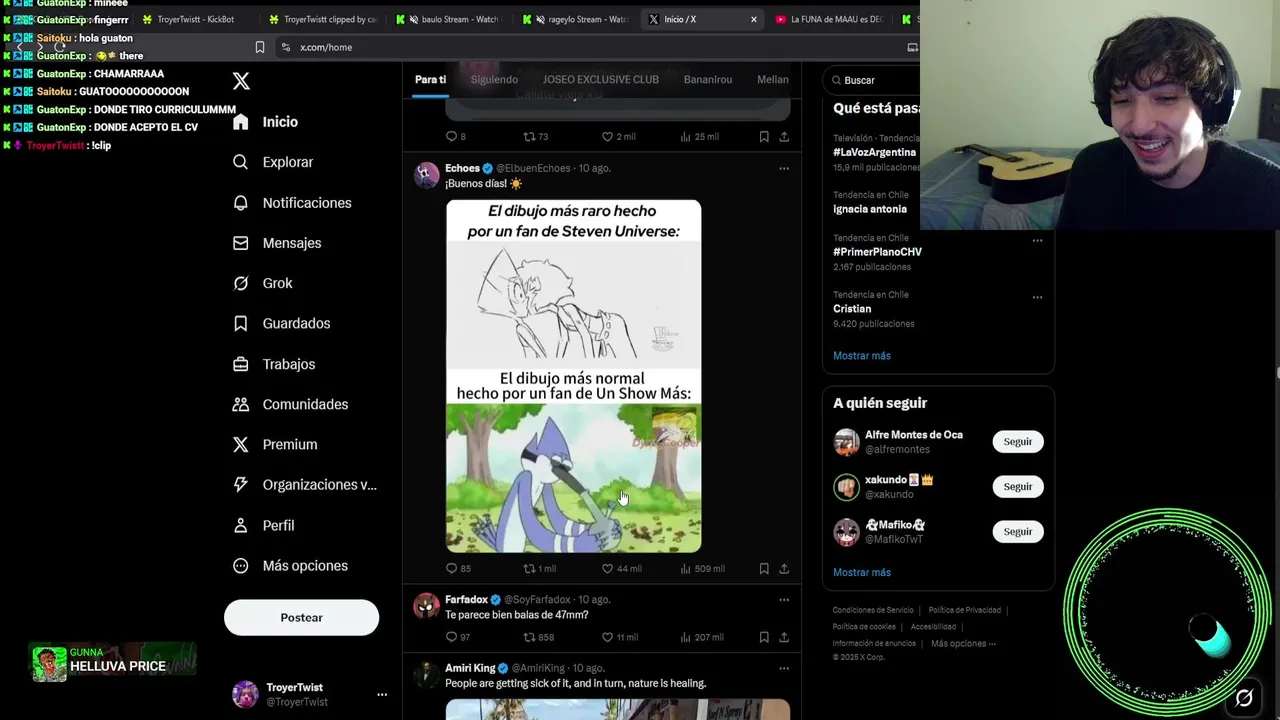Share the Farfadox post

pos(784,637)
